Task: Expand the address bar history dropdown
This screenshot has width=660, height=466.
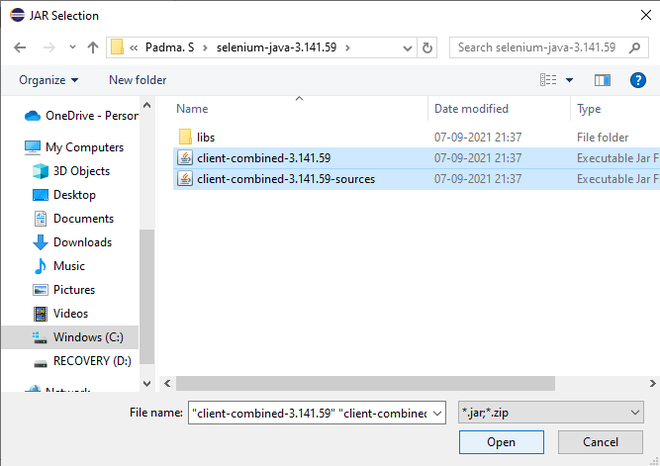Action: [407, 48]
